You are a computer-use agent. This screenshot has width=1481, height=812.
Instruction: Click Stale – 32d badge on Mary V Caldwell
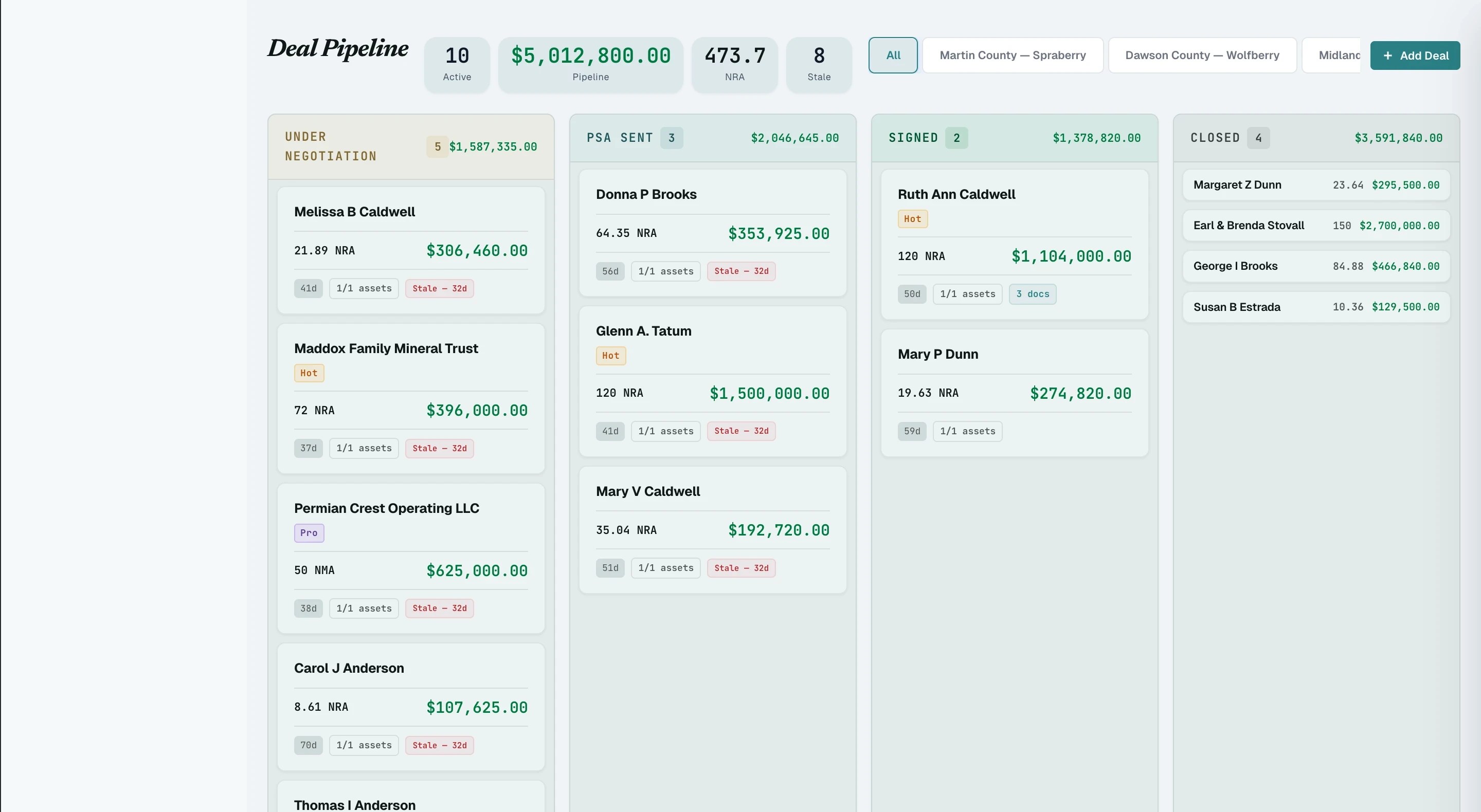(741, 568)
